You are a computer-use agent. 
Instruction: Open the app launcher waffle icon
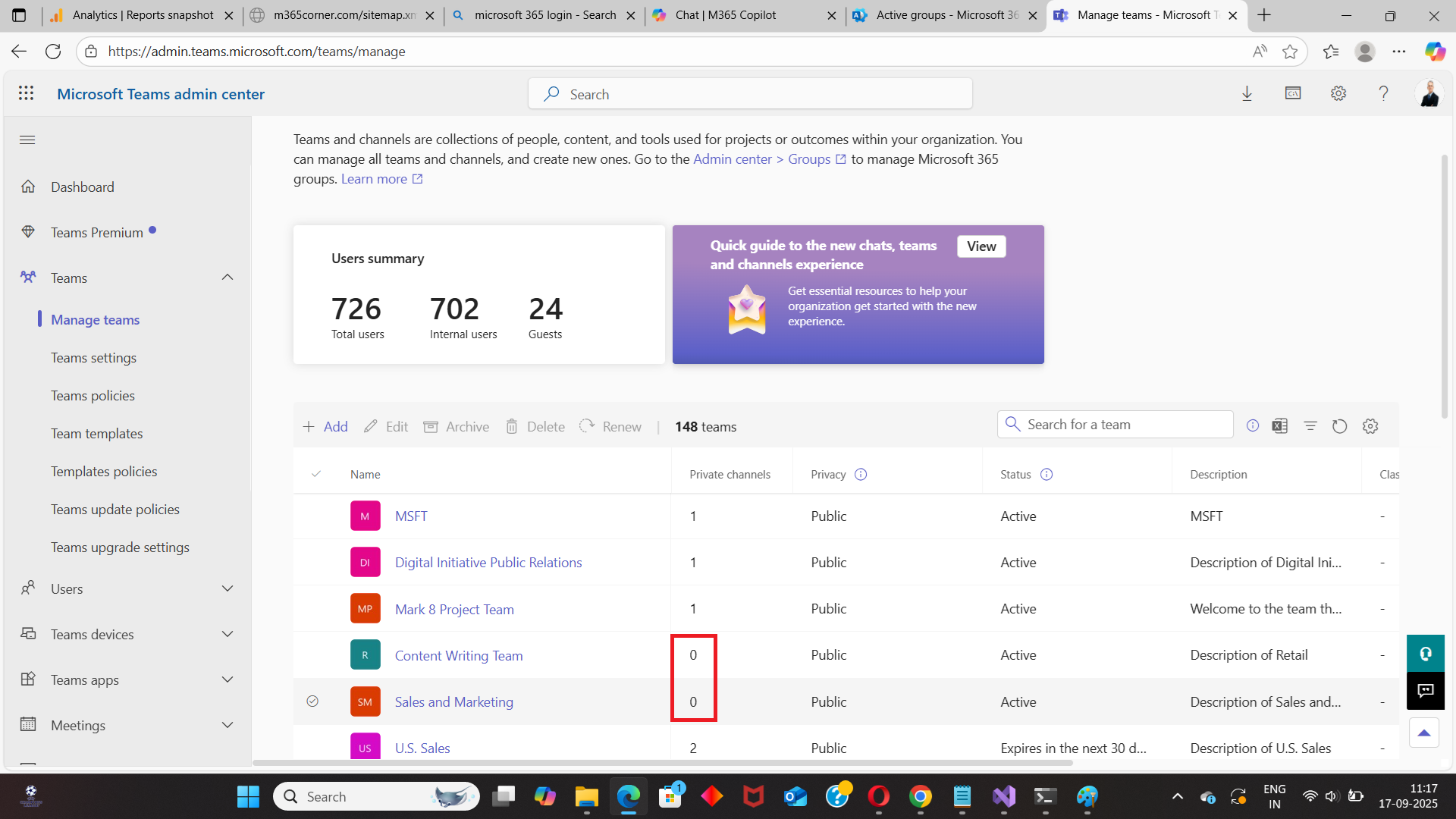pos(27,93)
